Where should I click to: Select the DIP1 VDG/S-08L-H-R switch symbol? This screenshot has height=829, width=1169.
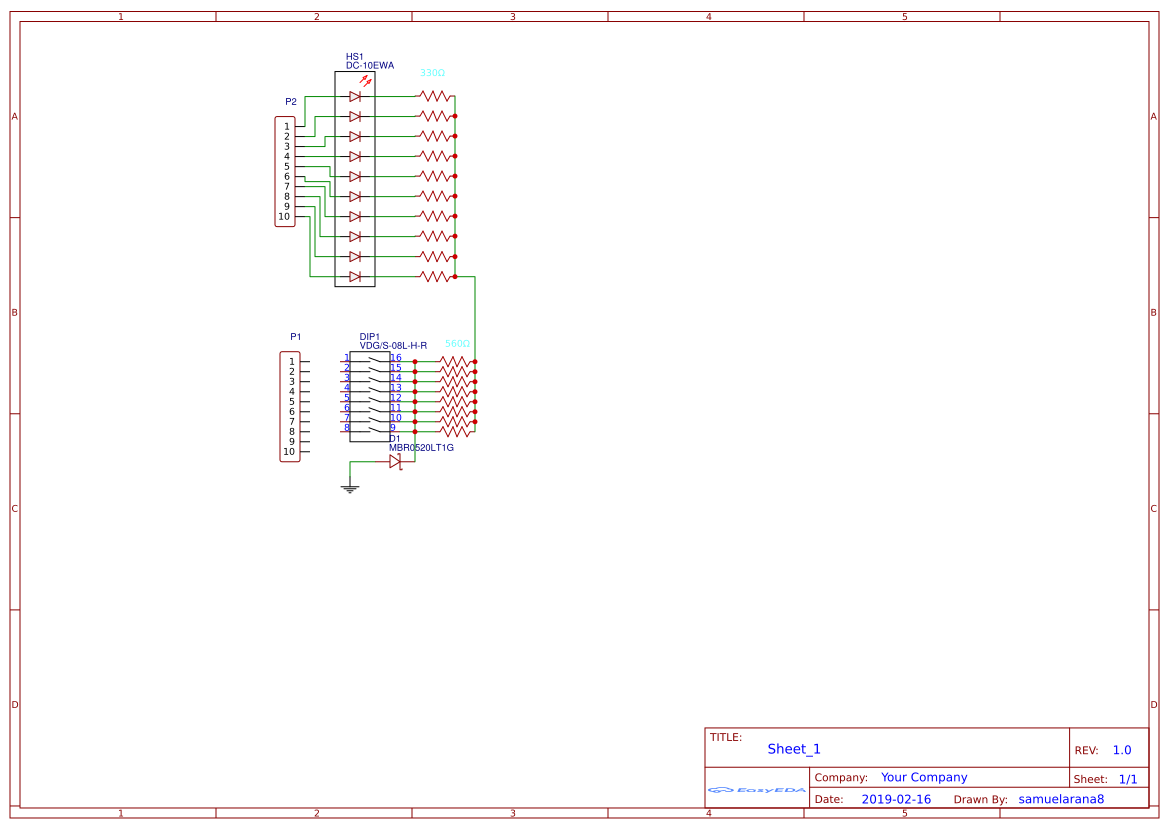click(x=370, y=395)
